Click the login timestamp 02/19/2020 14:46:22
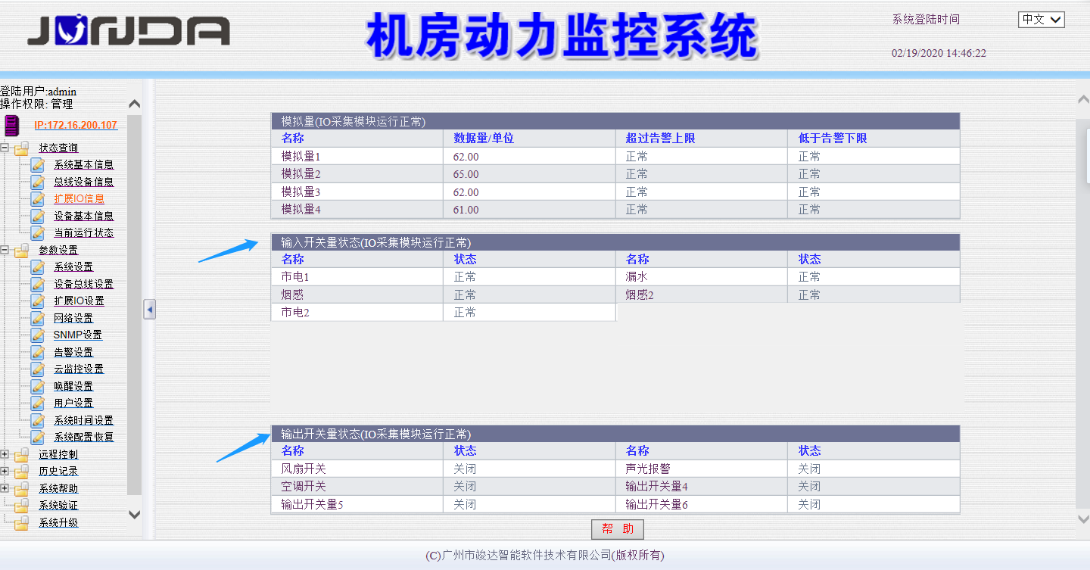The image size is (1090, 570). (938, 53)
